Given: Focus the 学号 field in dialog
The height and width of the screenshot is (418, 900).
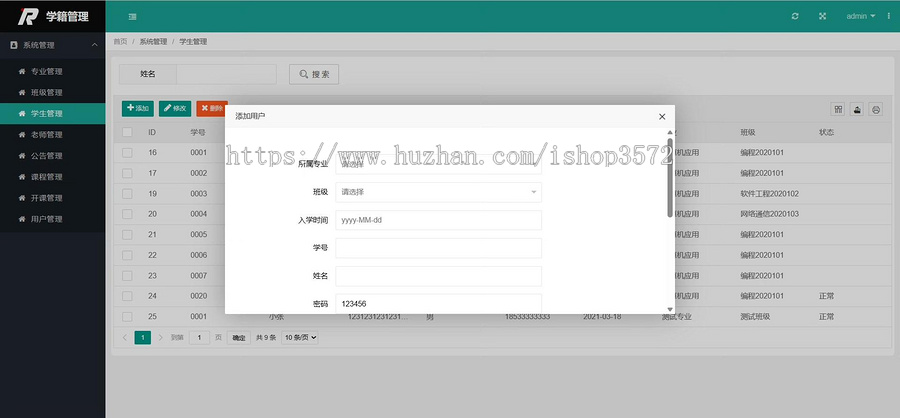Looking at the screenshot, I should tap(439, 248).
